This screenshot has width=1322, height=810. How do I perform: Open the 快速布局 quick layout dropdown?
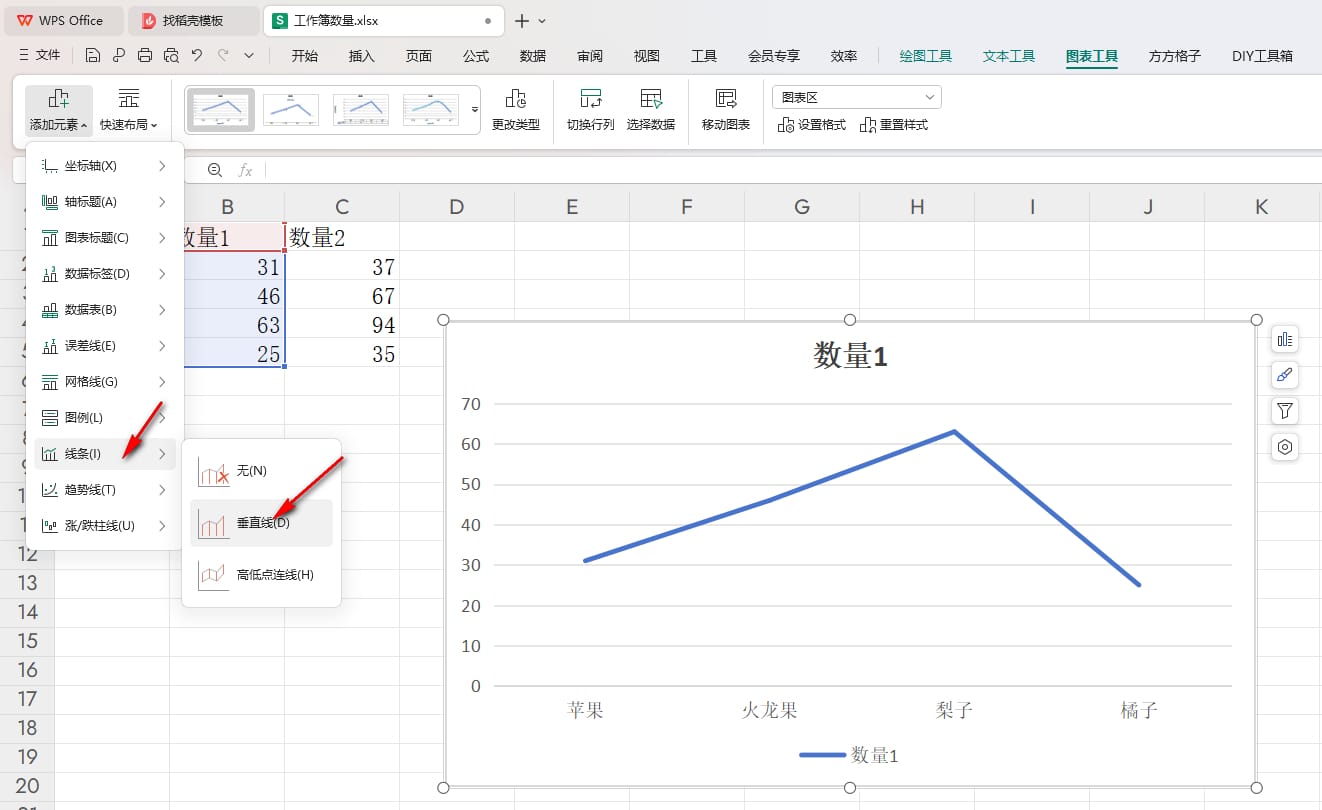tap(129, 111)
